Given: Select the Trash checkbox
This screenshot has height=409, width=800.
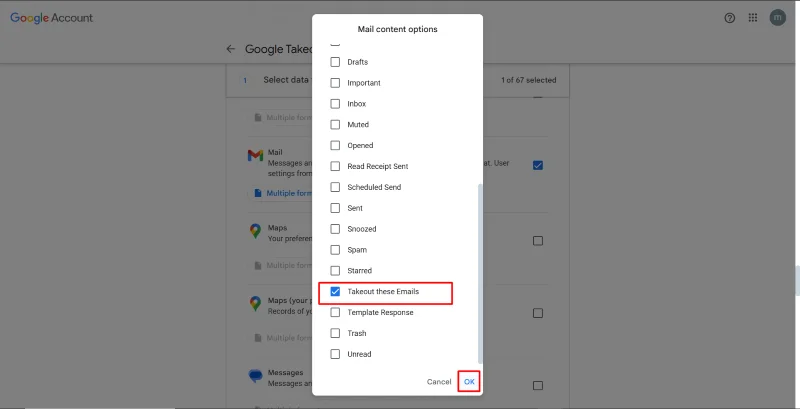Looking at the screenshot, I should coord(335,334).
